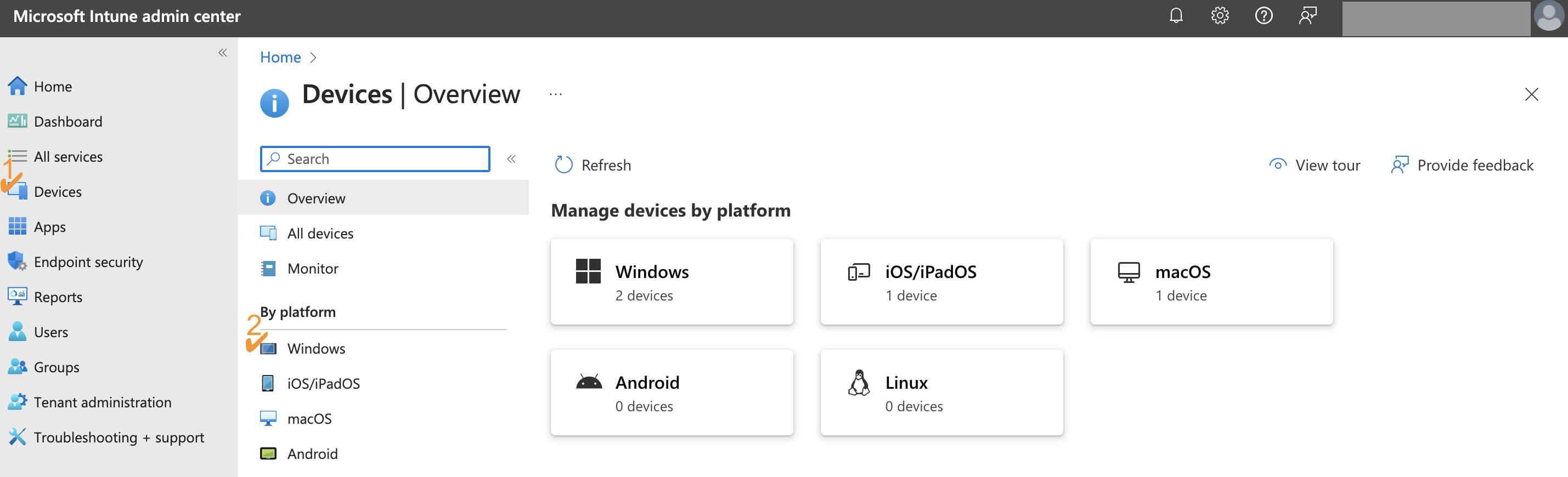Open the user account avatar
Image resolution: width=1568 pixels, height=477 pixels.
[x=1548, y=16]
